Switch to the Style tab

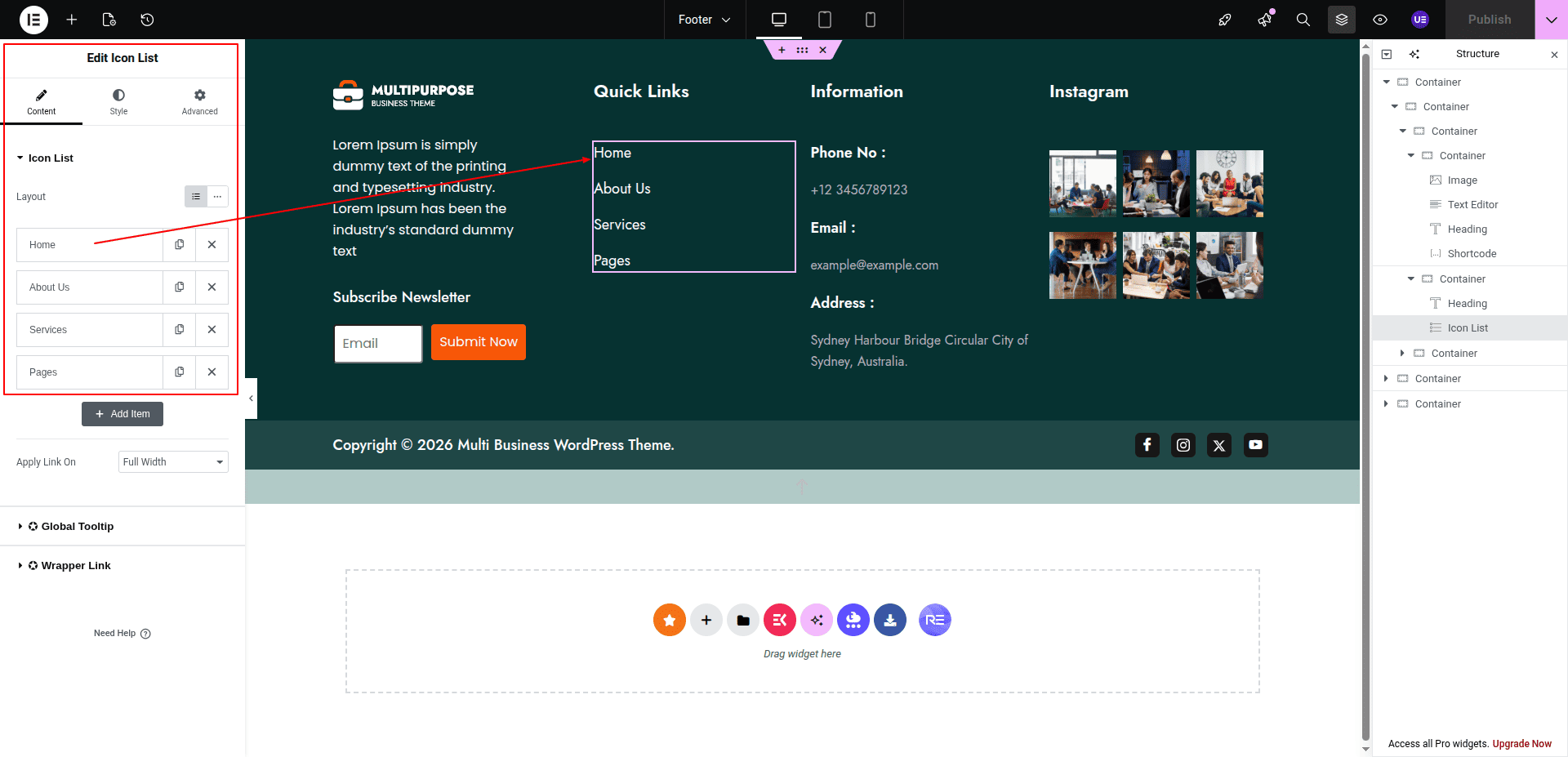tap(119, 102)
